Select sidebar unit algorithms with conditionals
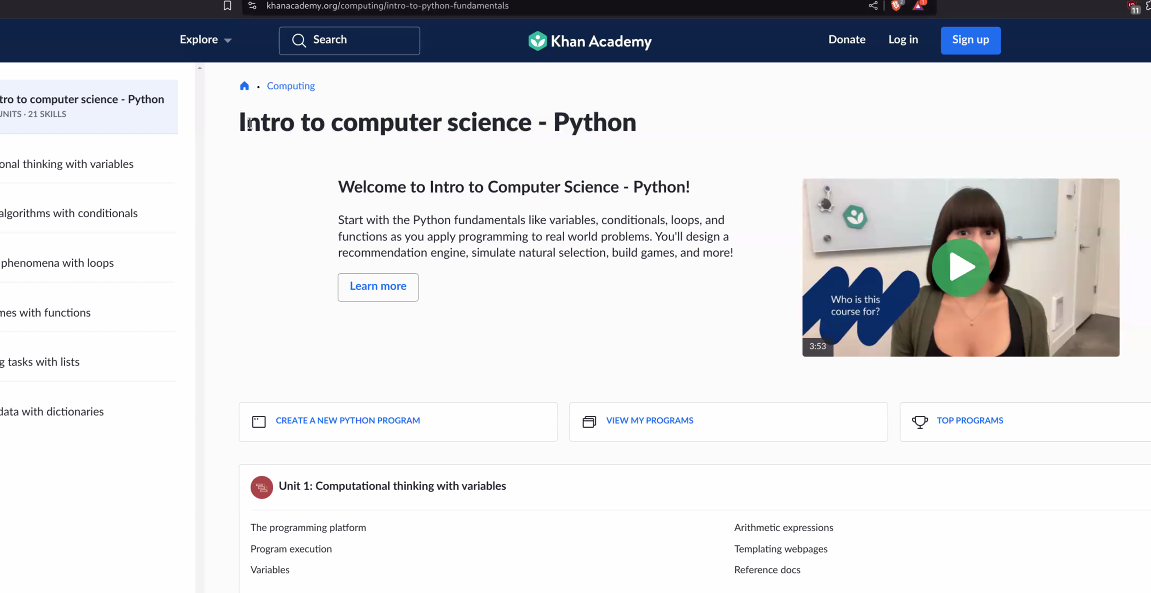Screen dimensions: 1151x593 click(69, 214)
